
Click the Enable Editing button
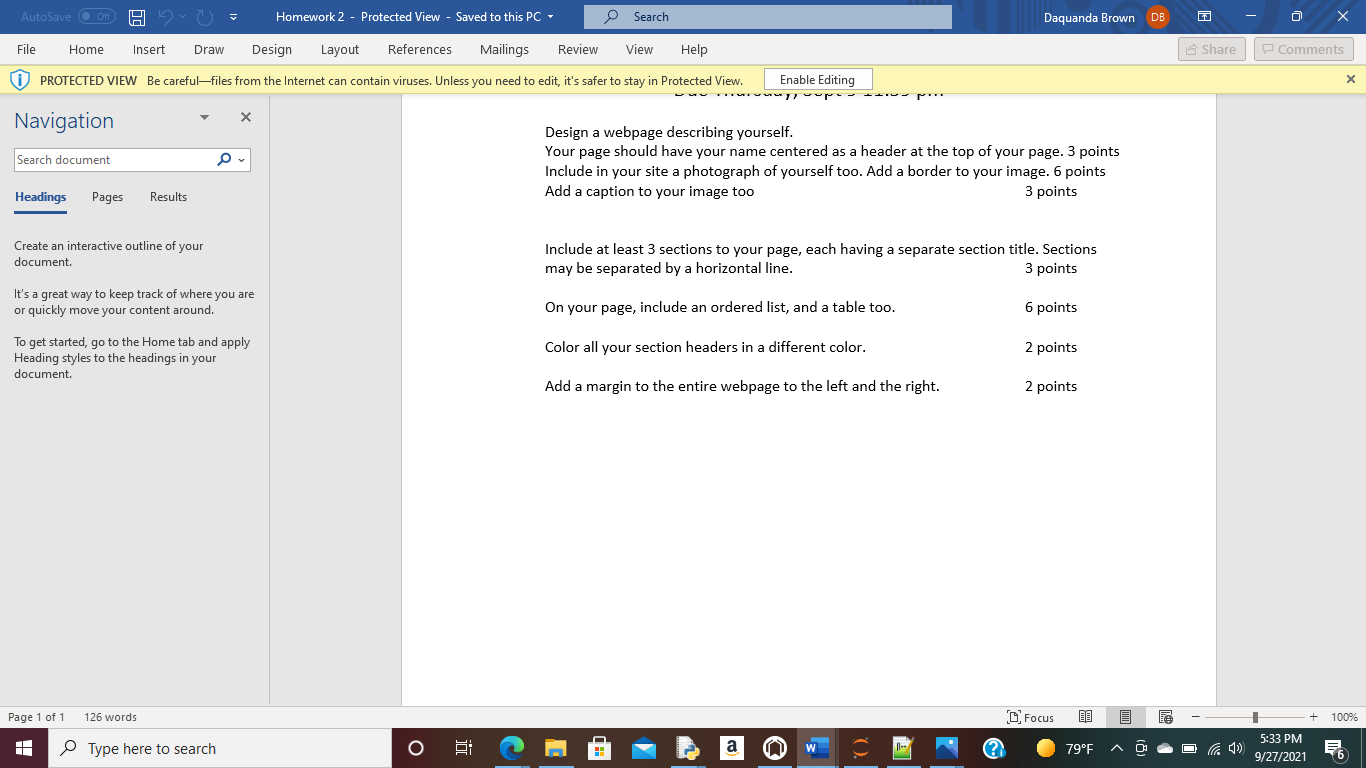817,79
